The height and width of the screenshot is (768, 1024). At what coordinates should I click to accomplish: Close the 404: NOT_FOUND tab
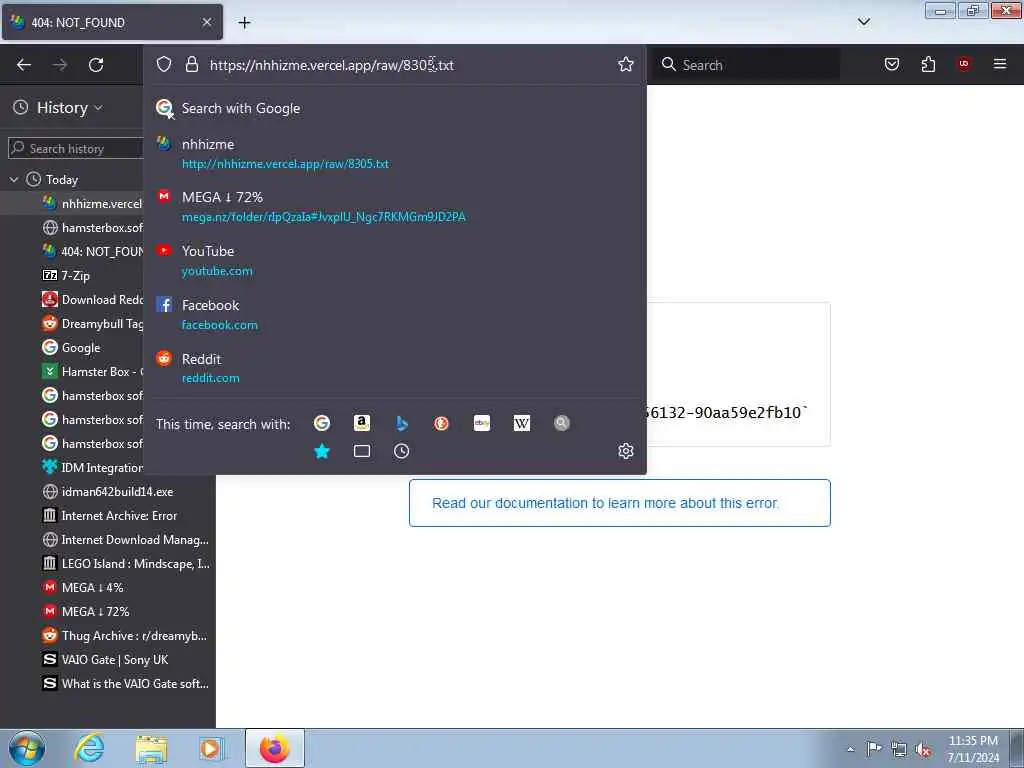[x=207, y=22]
